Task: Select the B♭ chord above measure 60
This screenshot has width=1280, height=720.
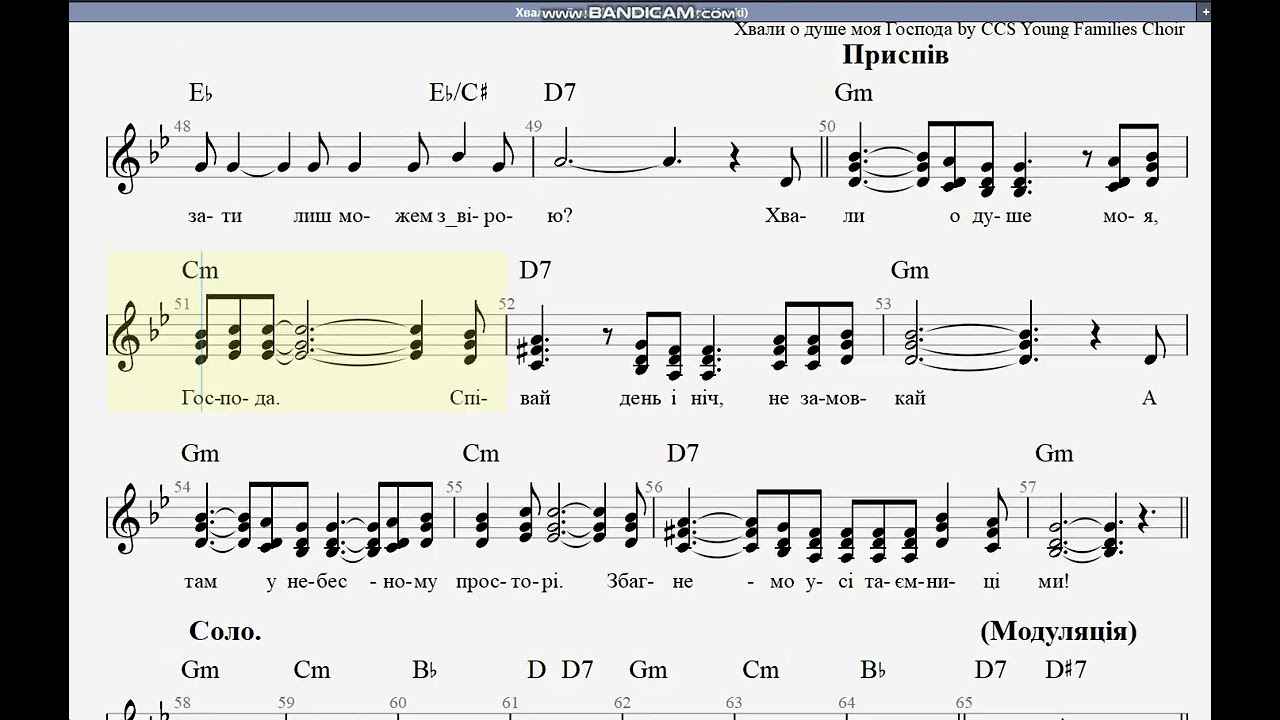Action: coord(425,669)
